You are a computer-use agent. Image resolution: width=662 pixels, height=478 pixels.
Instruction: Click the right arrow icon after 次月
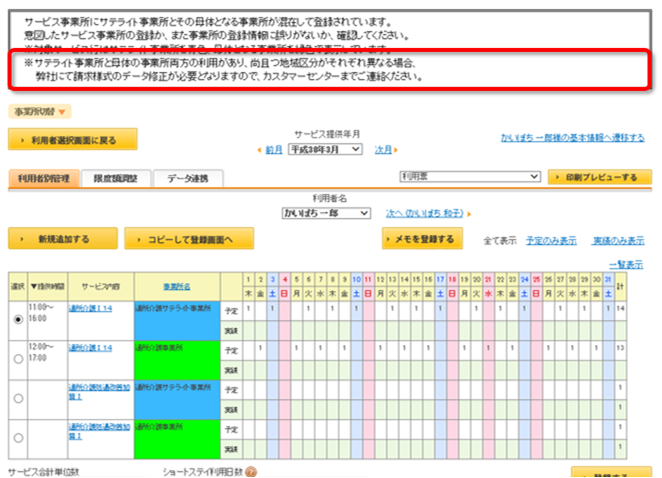coord(396,150)
